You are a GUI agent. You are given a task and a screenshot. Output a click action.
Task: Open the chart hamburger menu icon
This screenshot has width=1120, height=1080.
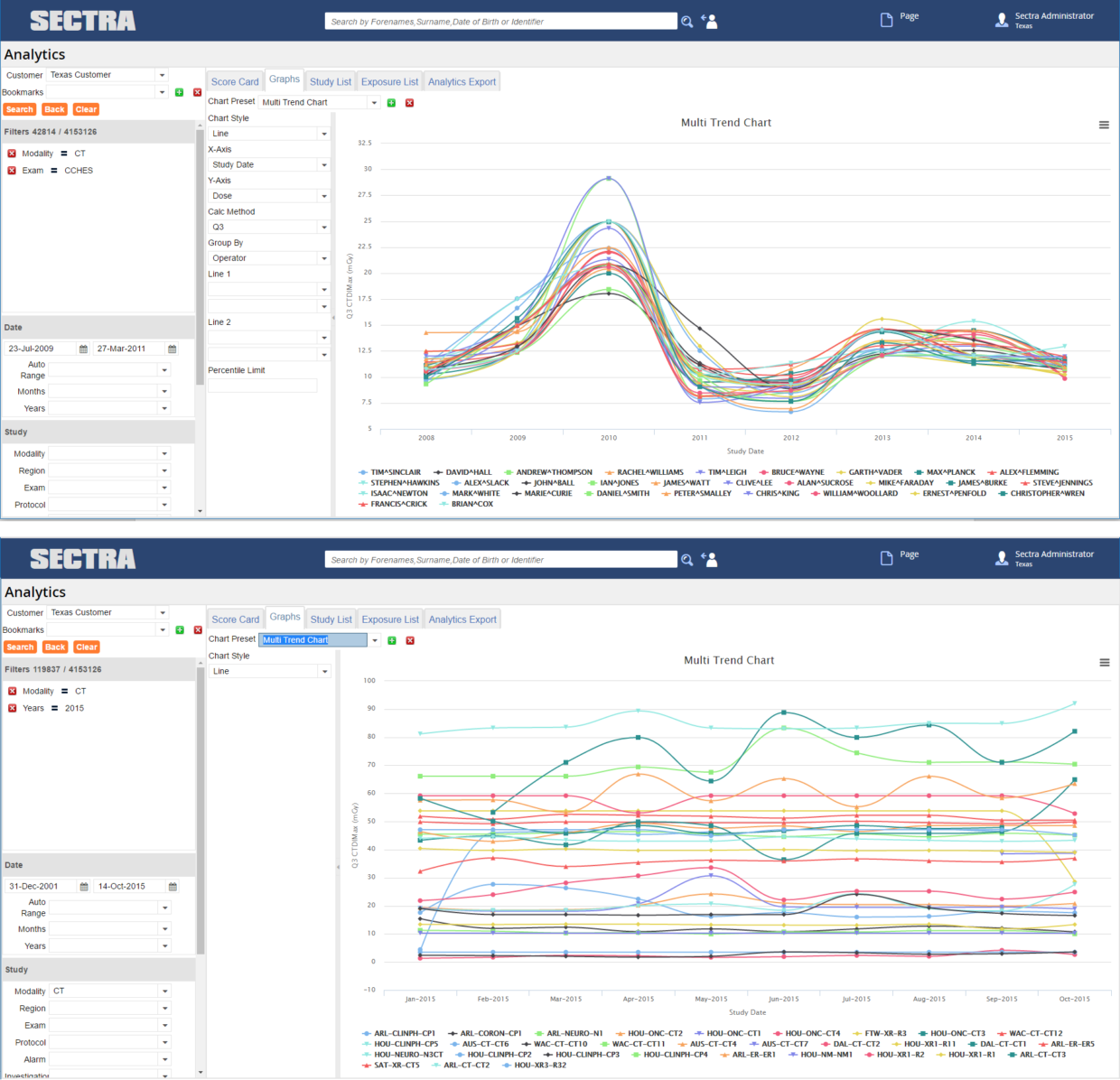point(1104,125)
